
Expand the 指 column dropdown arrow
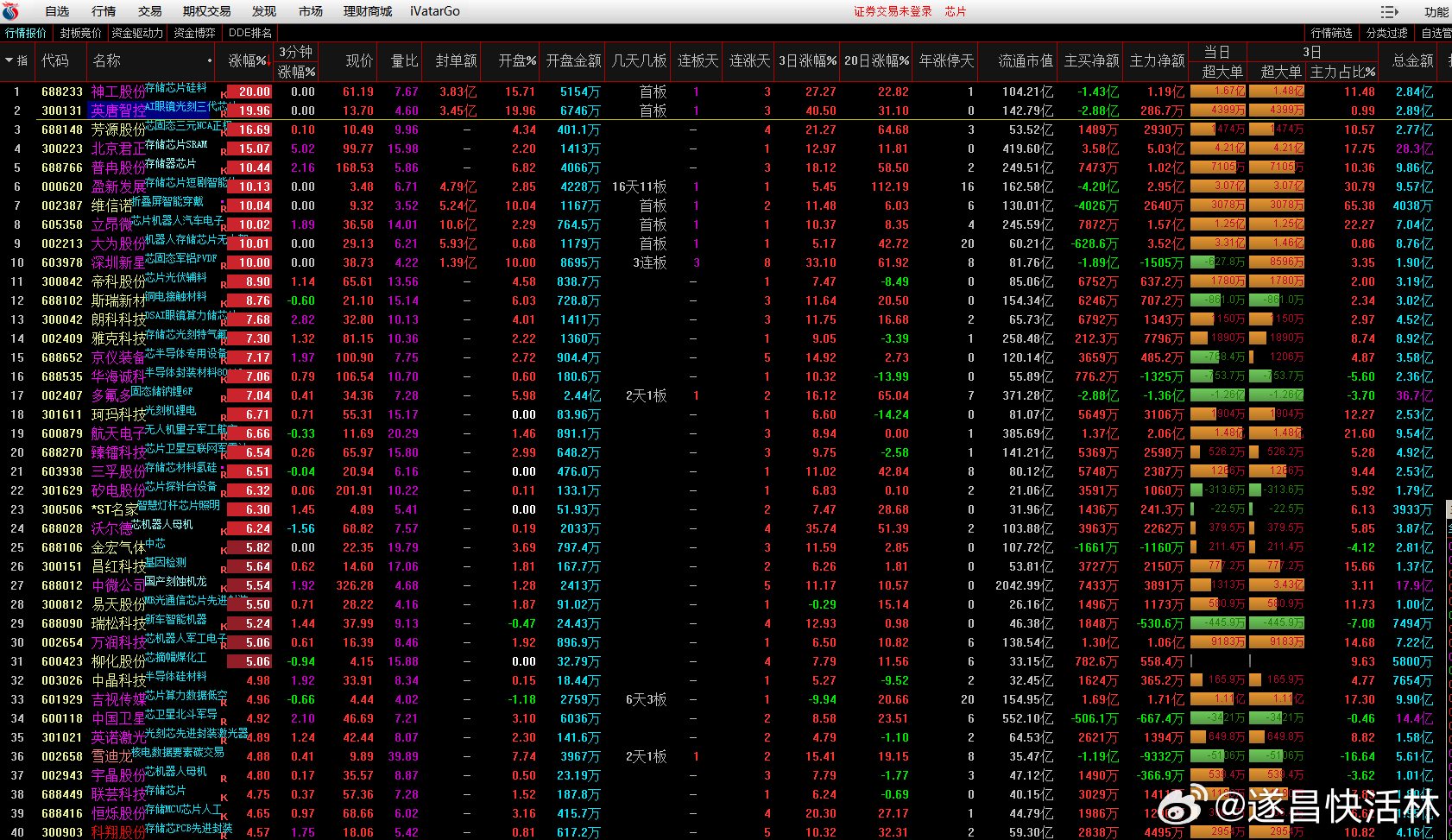(9, 60)
